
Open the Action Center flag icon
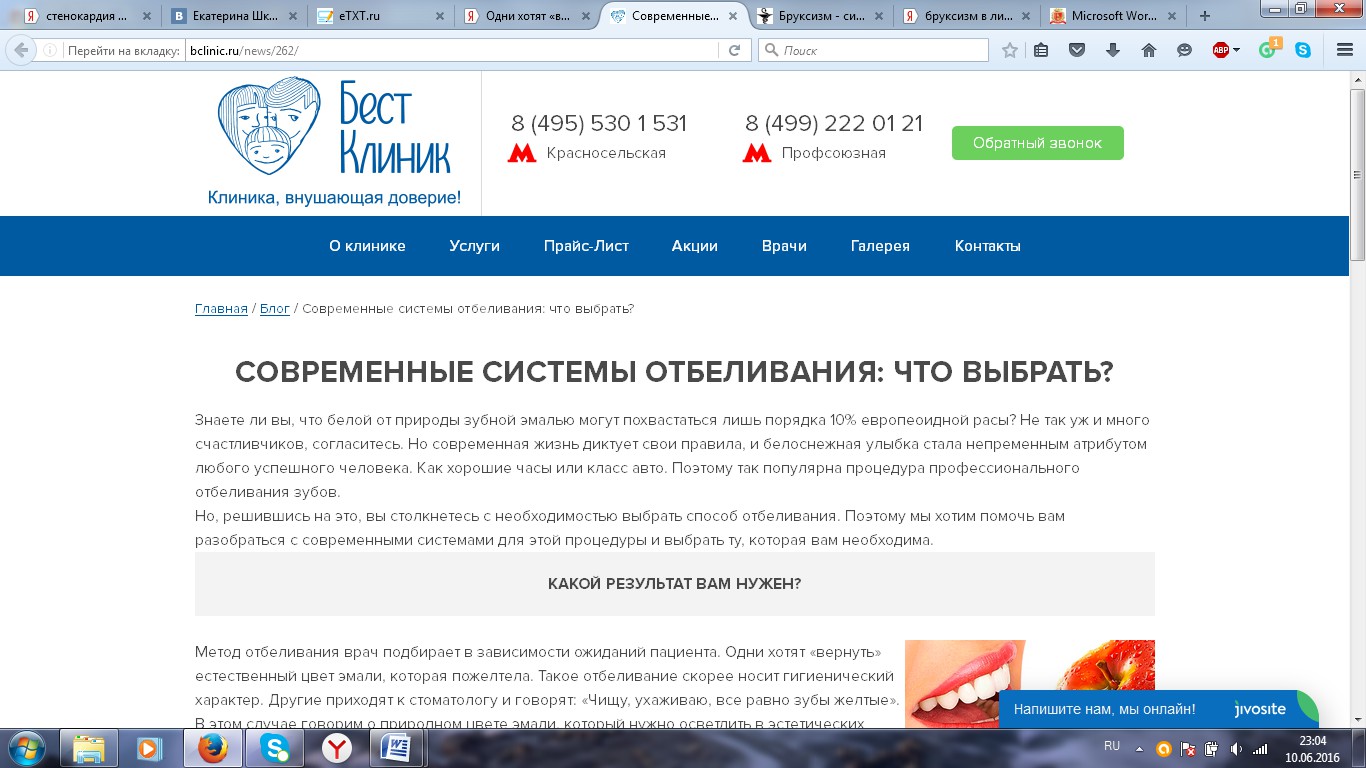1188,749
